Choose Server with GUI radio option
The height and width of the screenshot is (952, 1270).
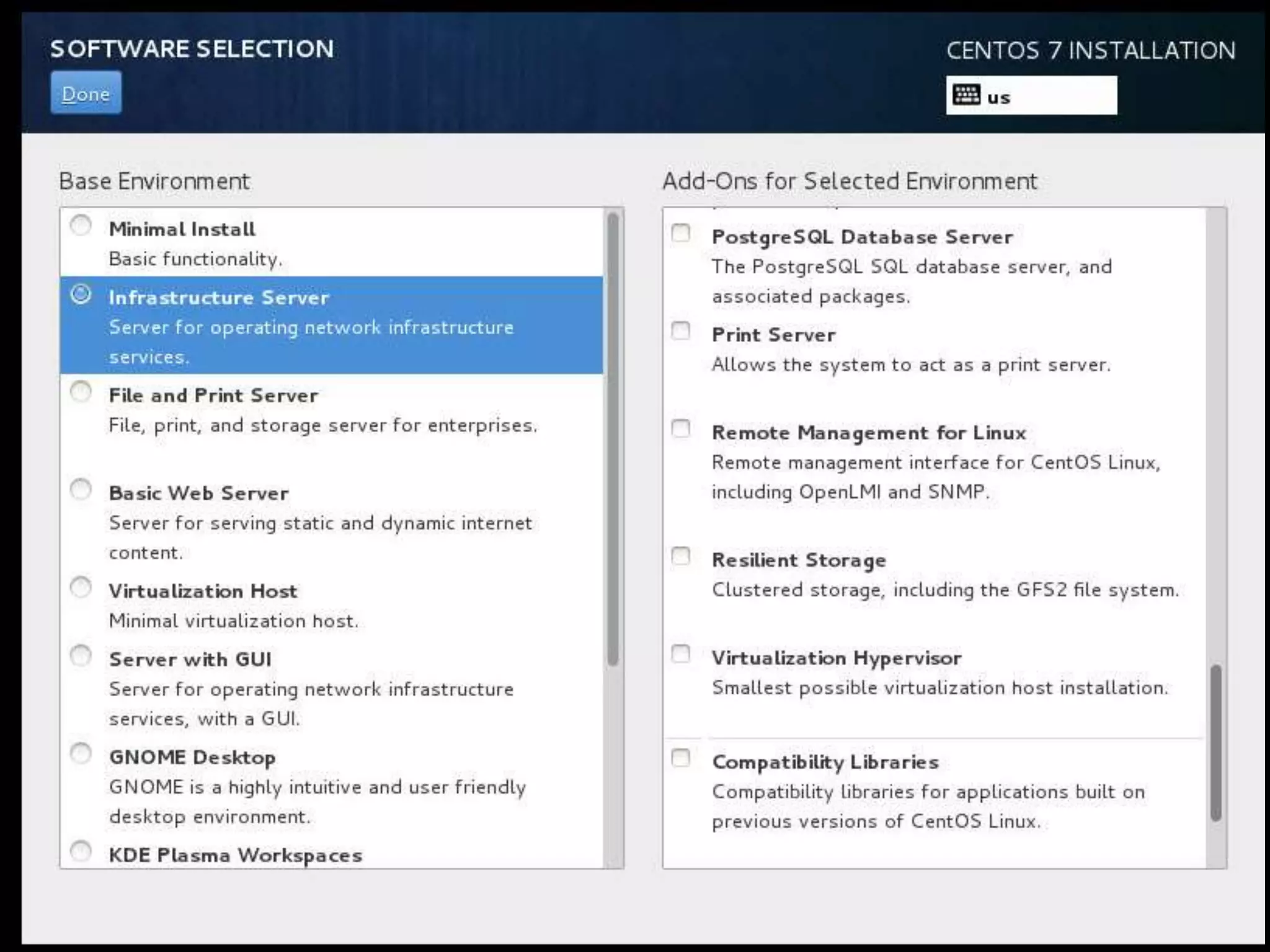point(81,656)
